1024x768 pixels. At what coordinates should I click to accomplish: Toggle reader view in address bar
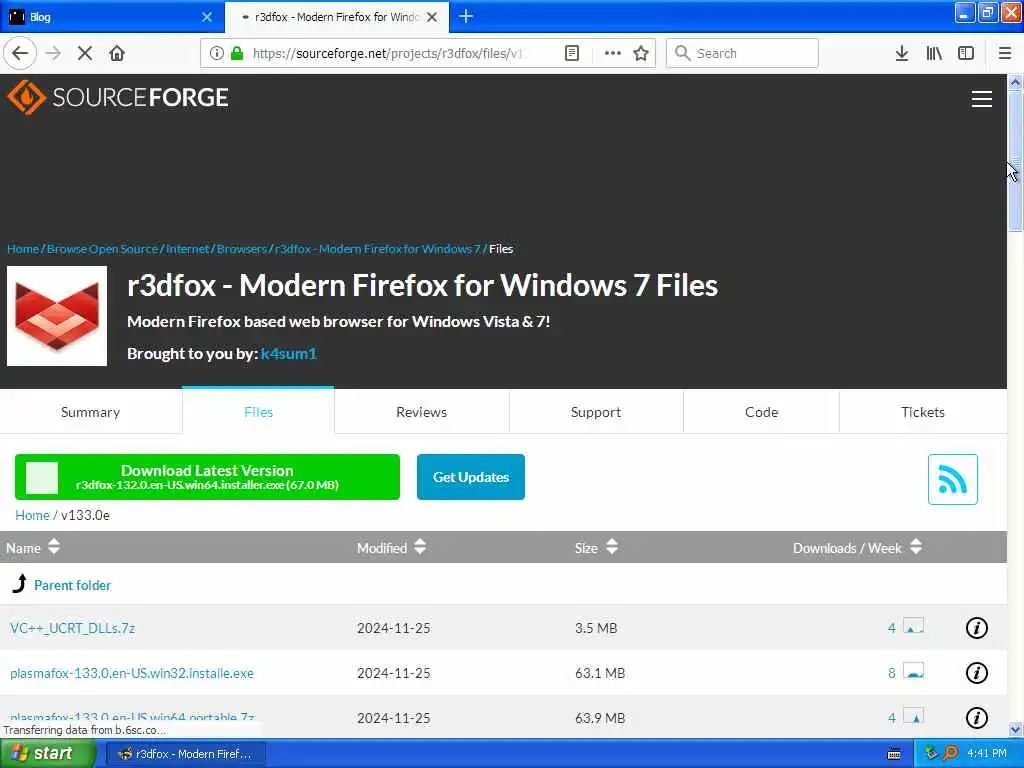pos(571,53)
